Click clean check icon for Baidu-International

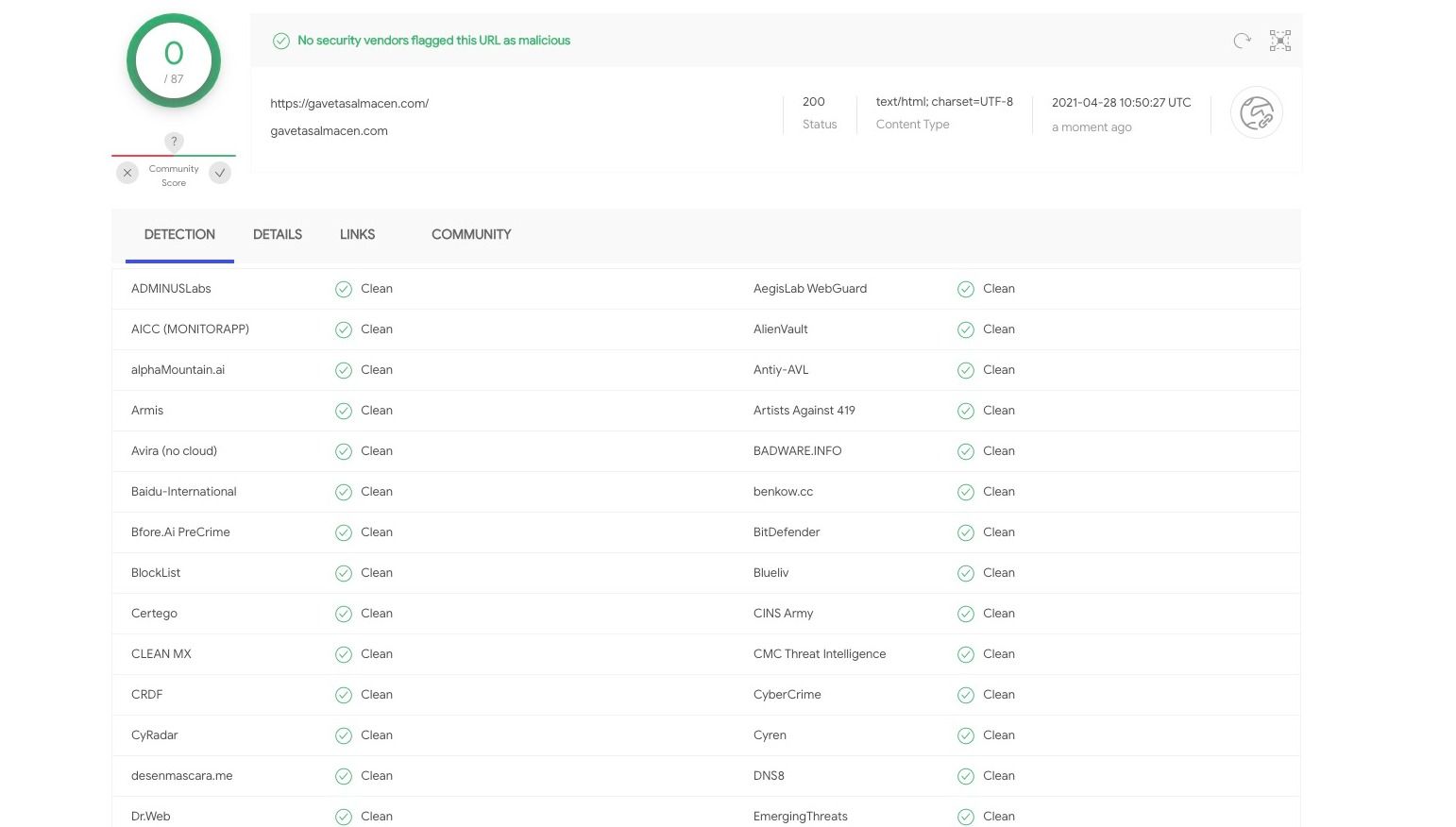(344, 493)
